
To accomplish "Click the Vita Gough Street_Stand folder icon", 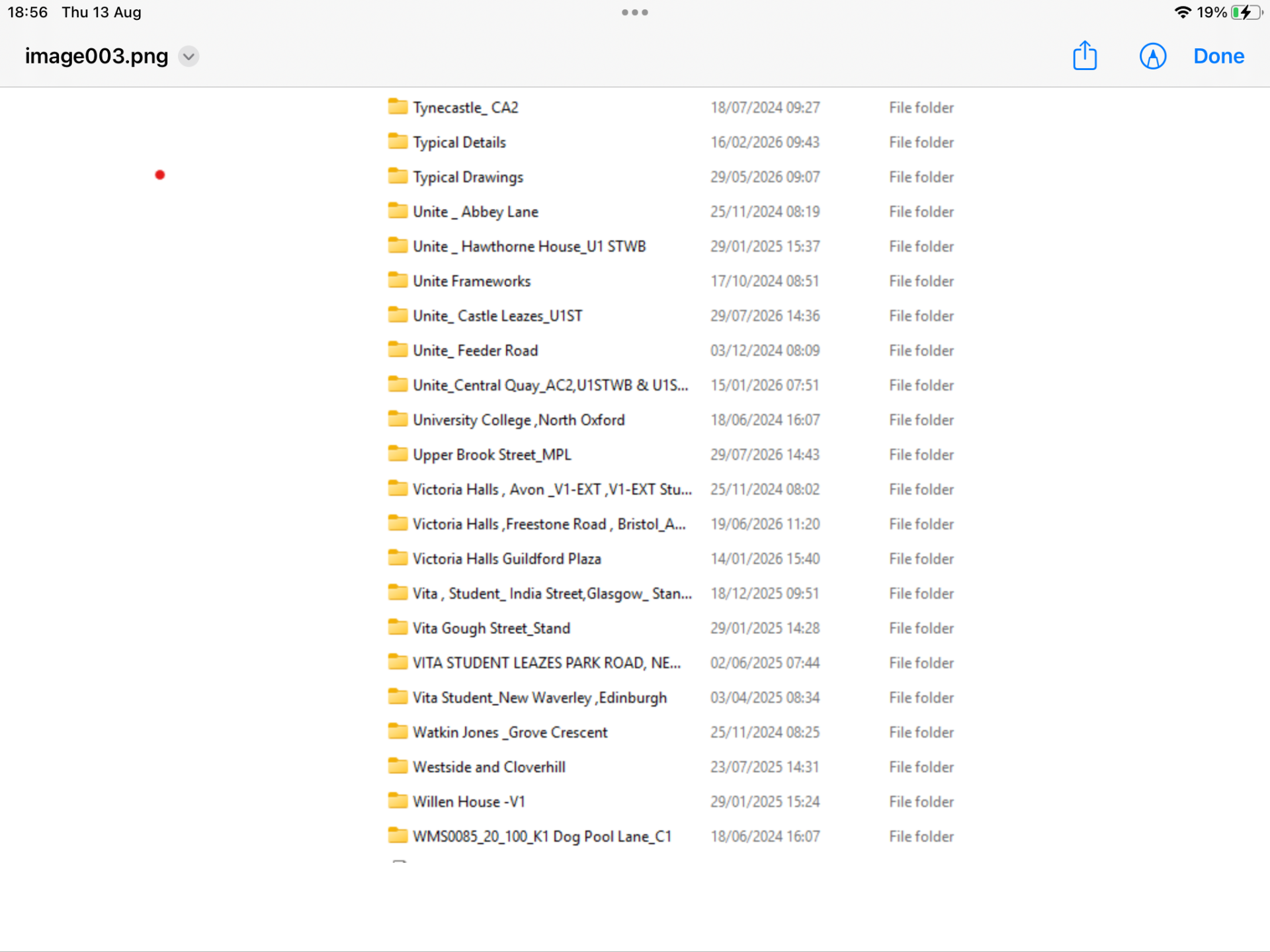I will (398, 627).
